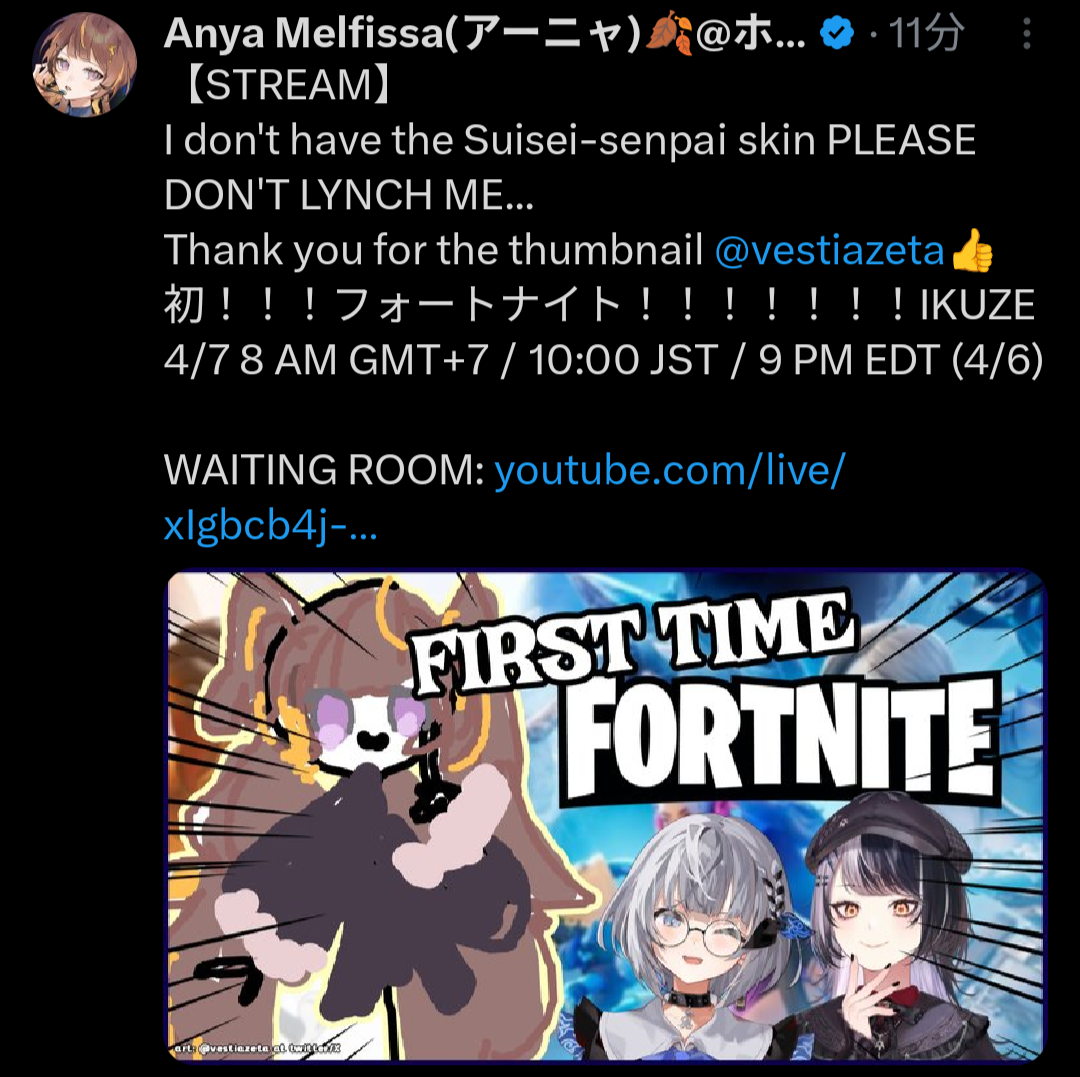Click the 11分 post timestamp
Image resolution: width=1080 pixels, height=1077 pixels.
pos(926,34)
